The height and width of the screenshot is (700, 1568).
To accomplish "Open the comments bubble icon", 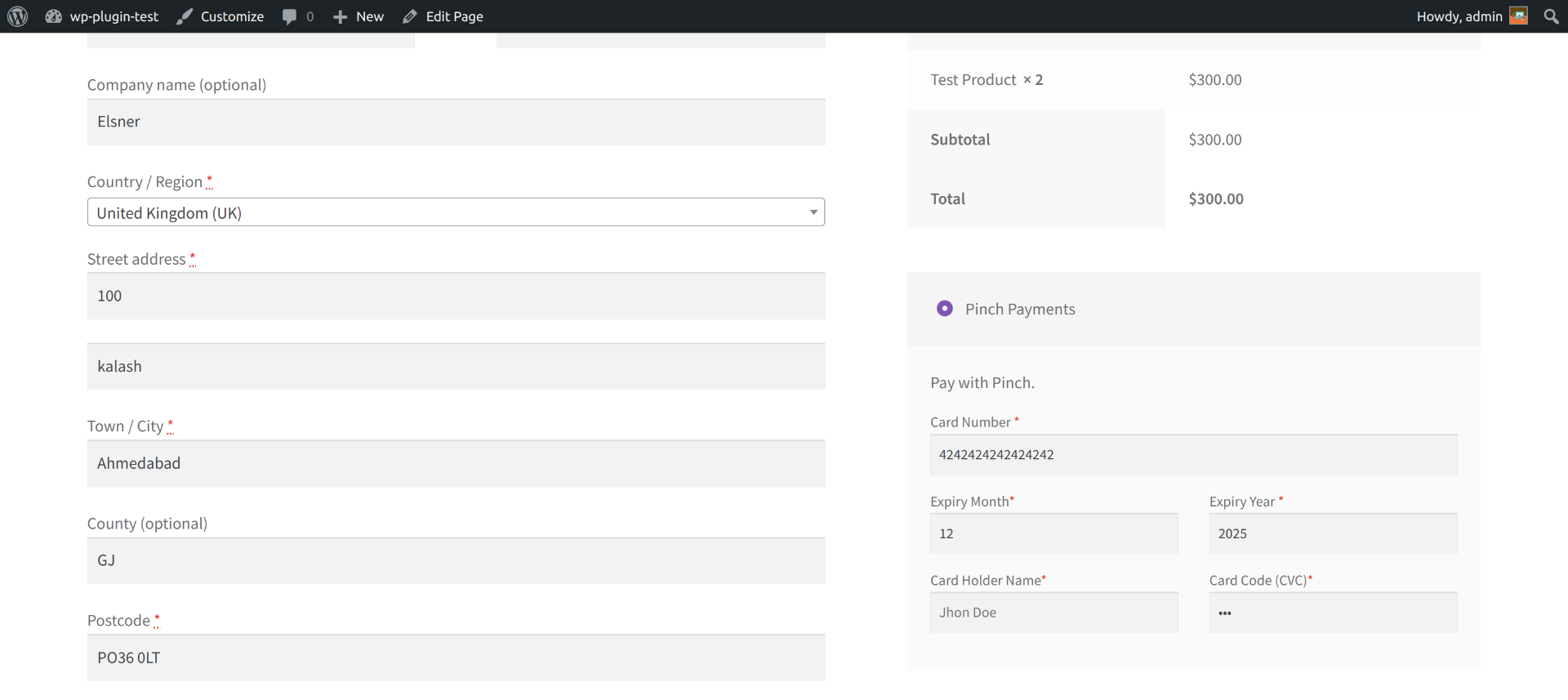I will (x=289, y=16).
